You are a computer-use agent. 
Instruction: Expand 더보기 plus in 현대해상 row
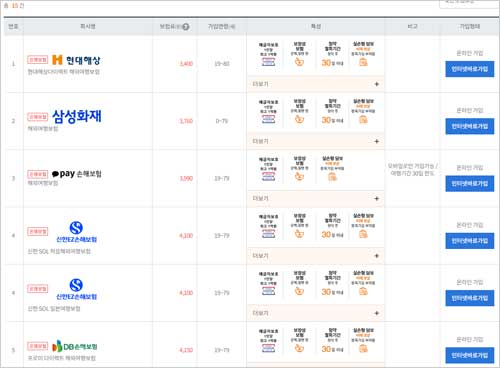pyautogui.click(x=377, y=84)
